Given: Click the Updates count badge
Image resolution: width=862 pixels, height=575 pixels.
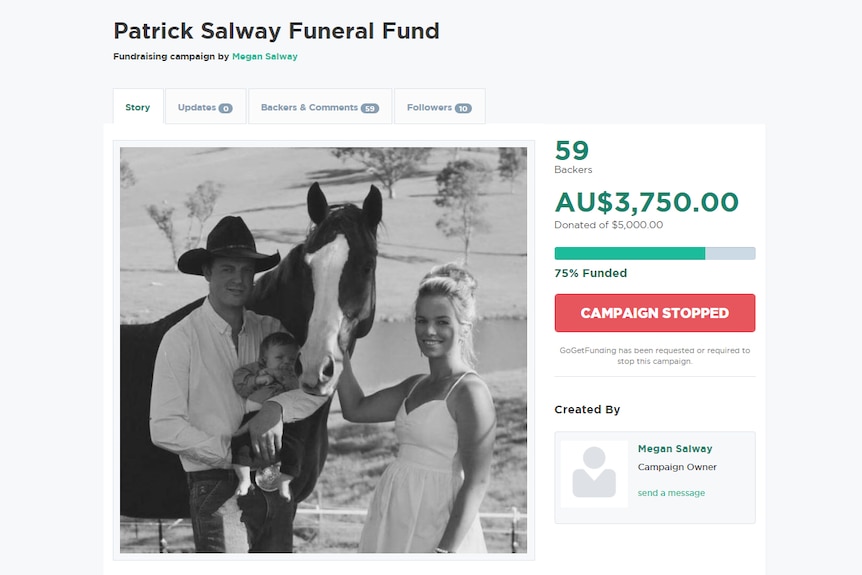Looking at the screenshot, I should (225, 108).
